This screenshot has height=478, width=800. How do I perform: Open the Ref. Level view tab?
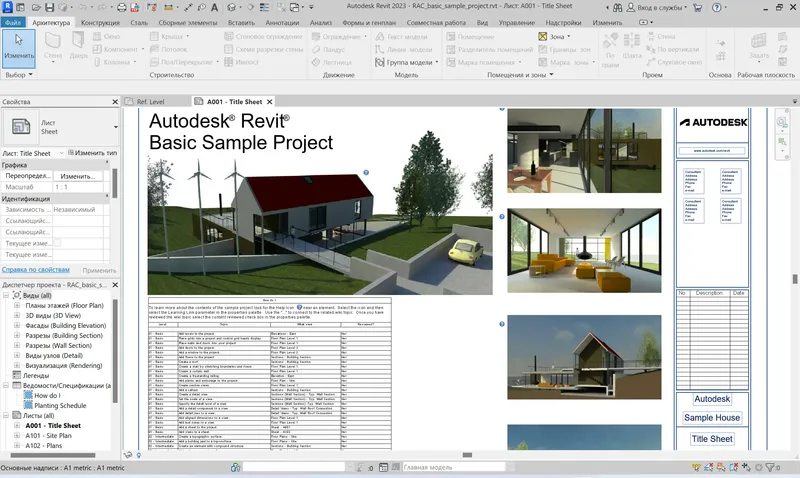pos(150,102)
